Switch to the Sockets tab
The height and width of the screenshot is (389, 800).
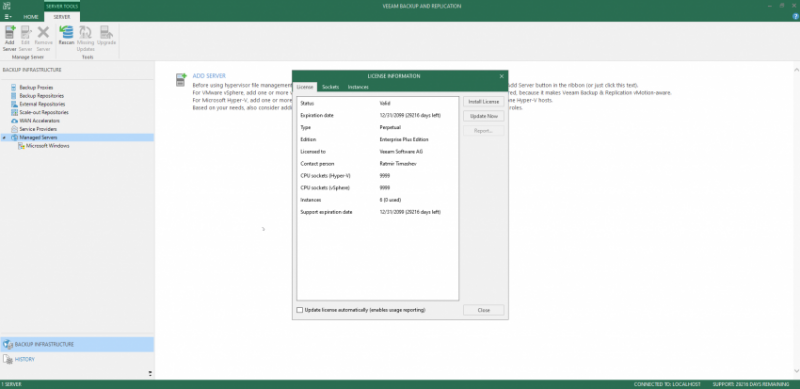(330, 87)
